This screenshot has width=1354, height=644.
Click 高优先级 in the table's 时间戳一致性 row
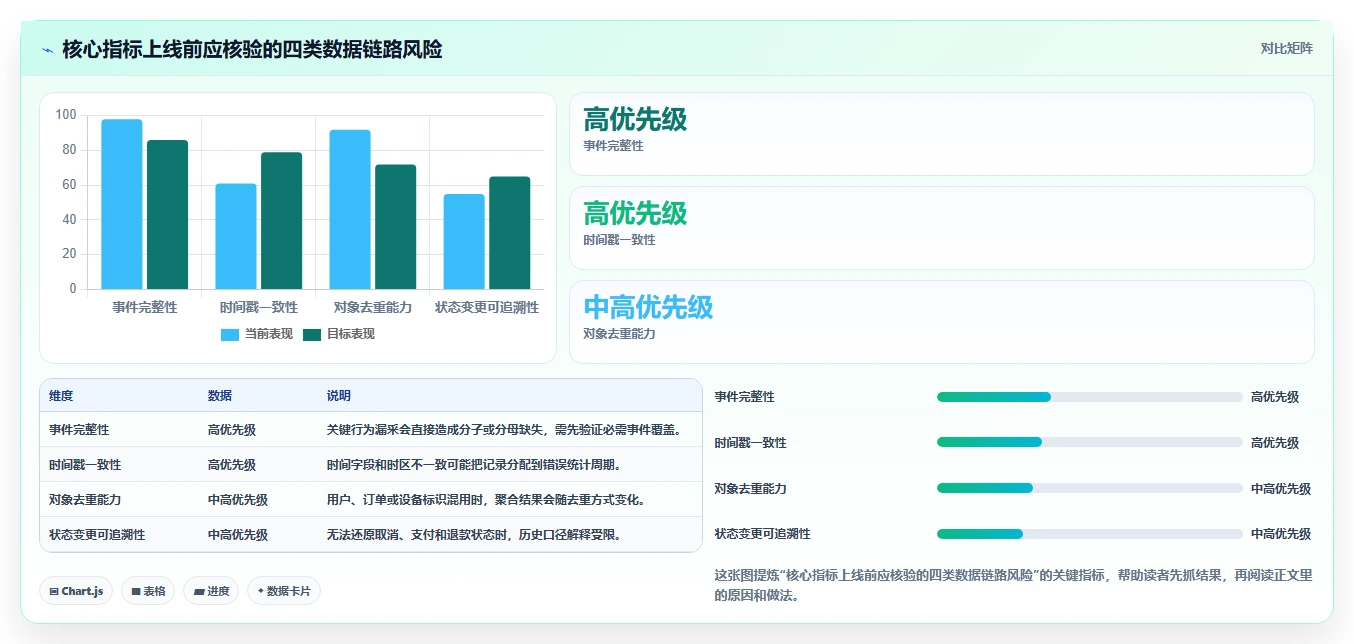[x=232, y=465]
